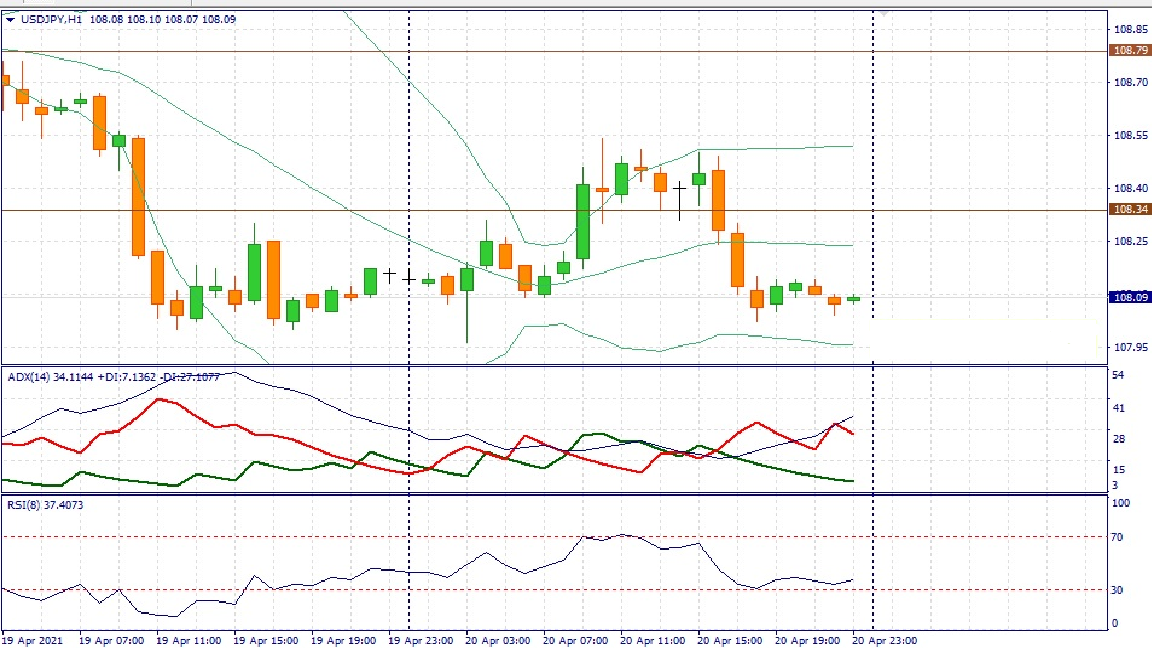Click the 19 Apr 15:00 time axis label
The width and height of the screenshot is (1152, 648).
click(x=265, y=640)
